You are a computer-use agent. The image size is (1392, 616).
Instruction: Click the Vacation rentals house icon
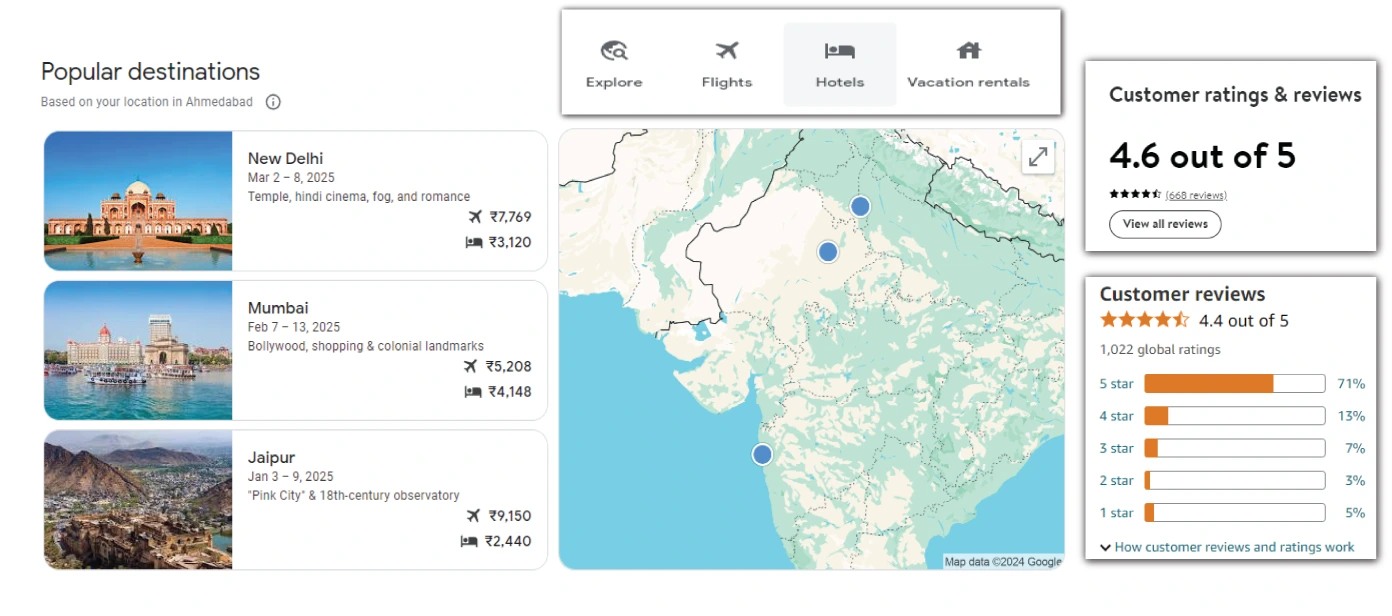968,51
